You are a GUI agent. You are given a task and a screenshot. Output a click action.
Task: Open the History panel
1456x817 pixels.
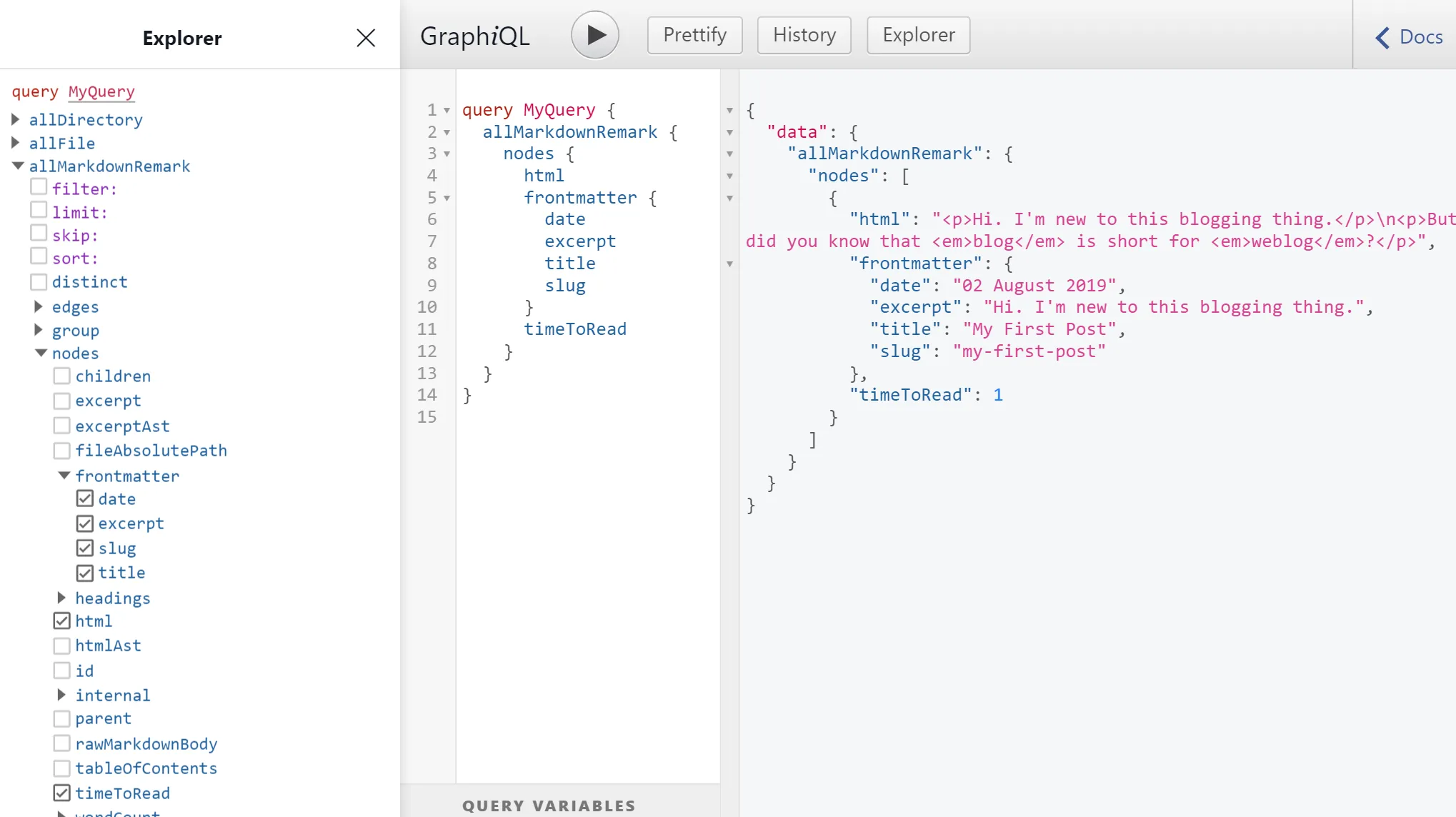click(804, 35)
